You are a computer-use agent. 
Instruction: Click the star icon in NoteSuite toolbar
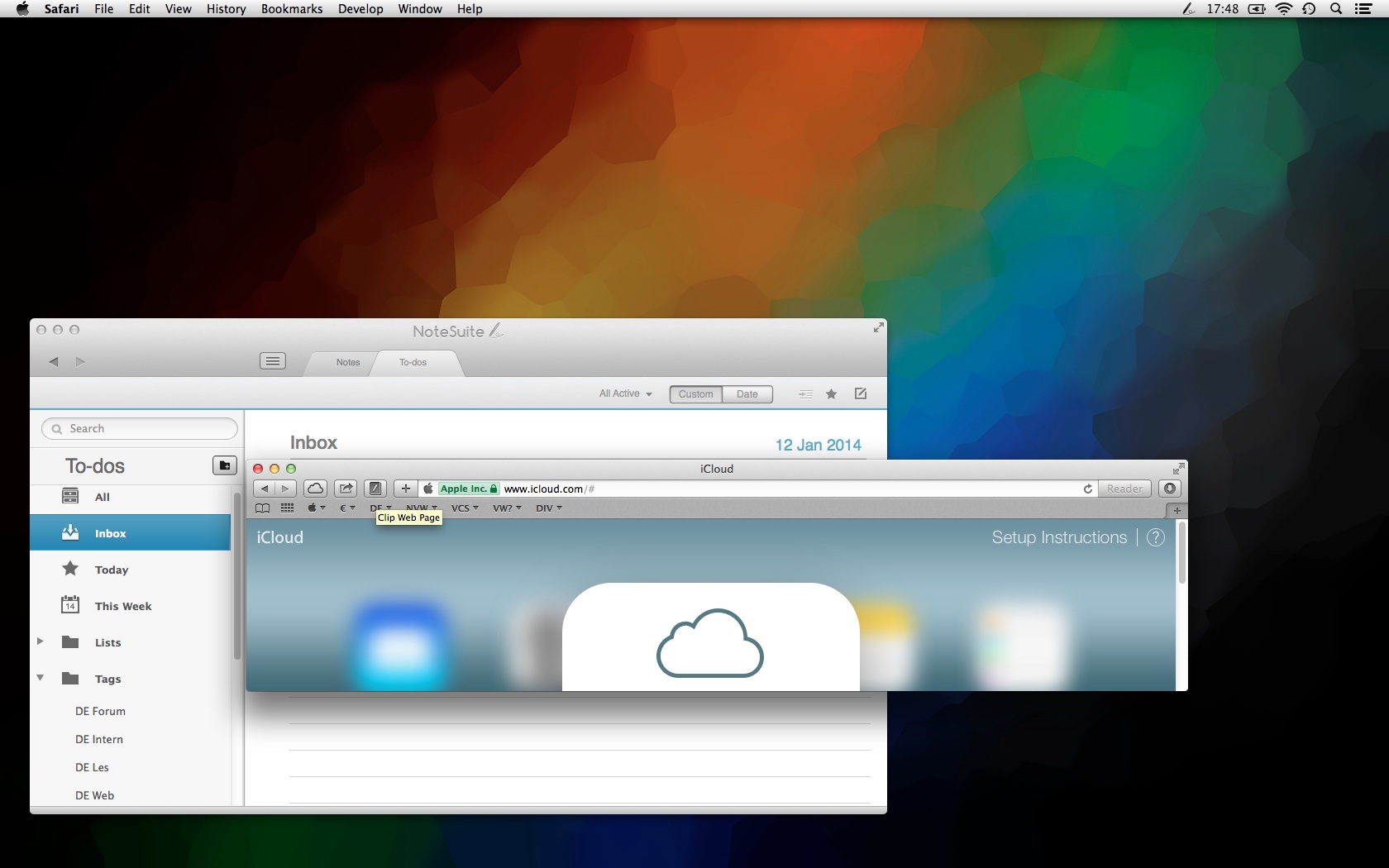[x=832, y=394]
